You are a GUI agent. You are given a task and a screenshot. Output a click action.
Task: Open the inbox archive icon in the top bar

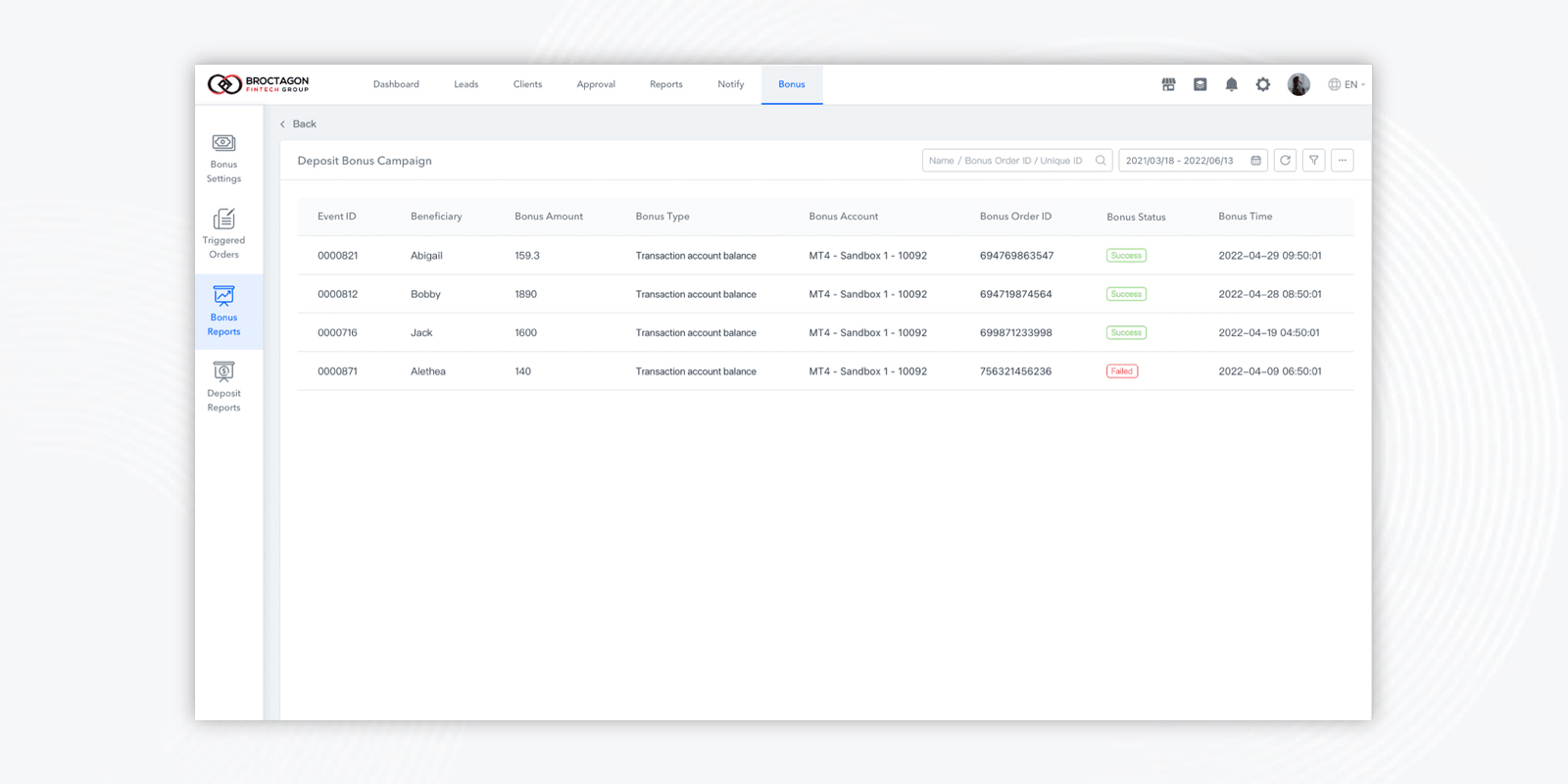pos(1200,84)
